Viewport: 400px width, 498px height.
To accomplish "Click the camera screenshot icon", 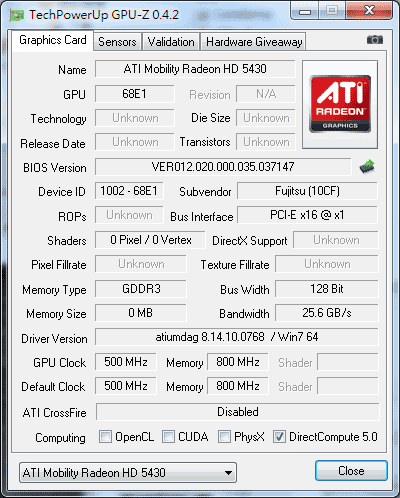I will pyautogui.click(x=375, y=40).
